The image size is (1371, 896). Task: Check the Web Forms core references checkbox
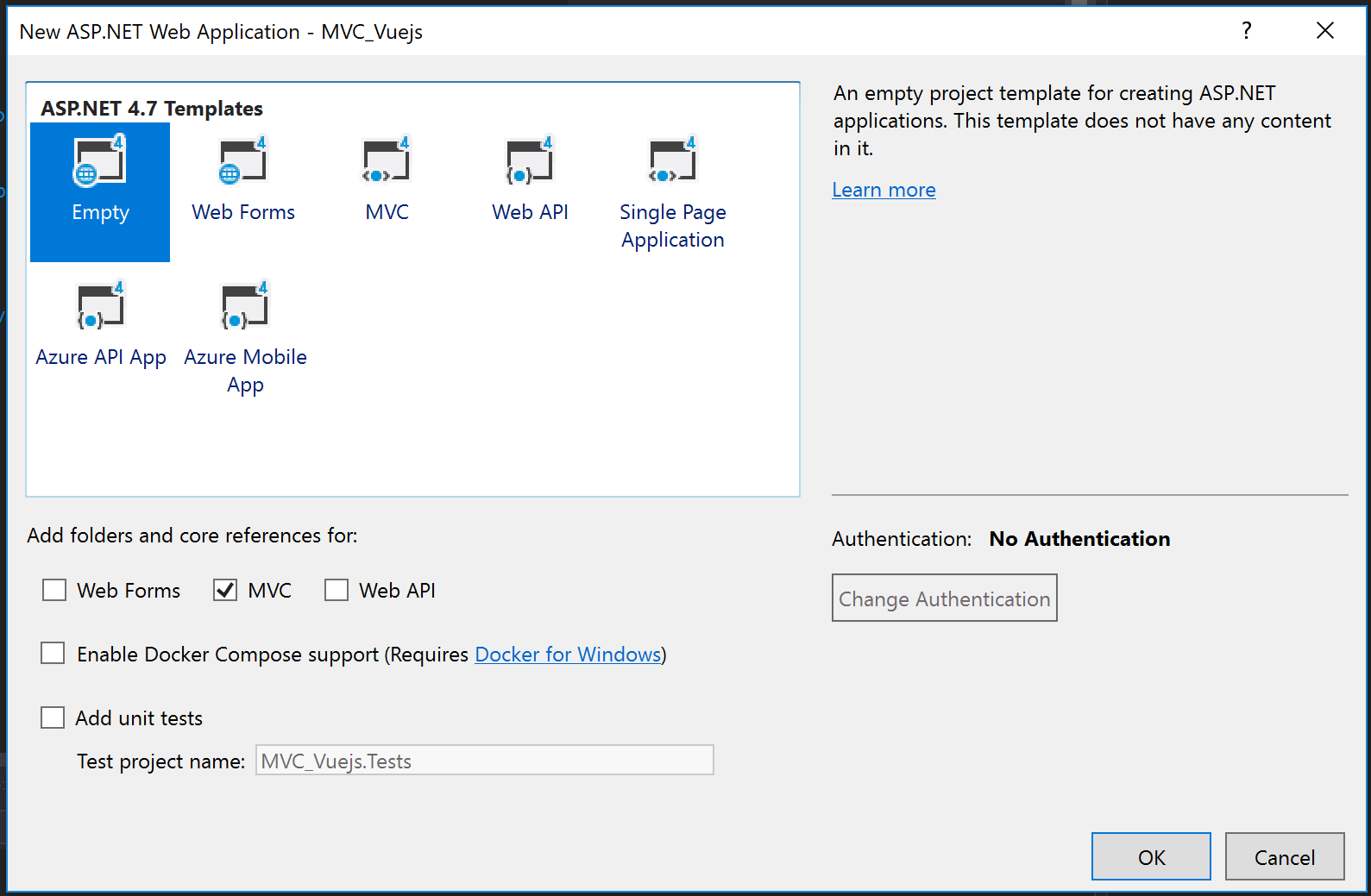(54, 590)
